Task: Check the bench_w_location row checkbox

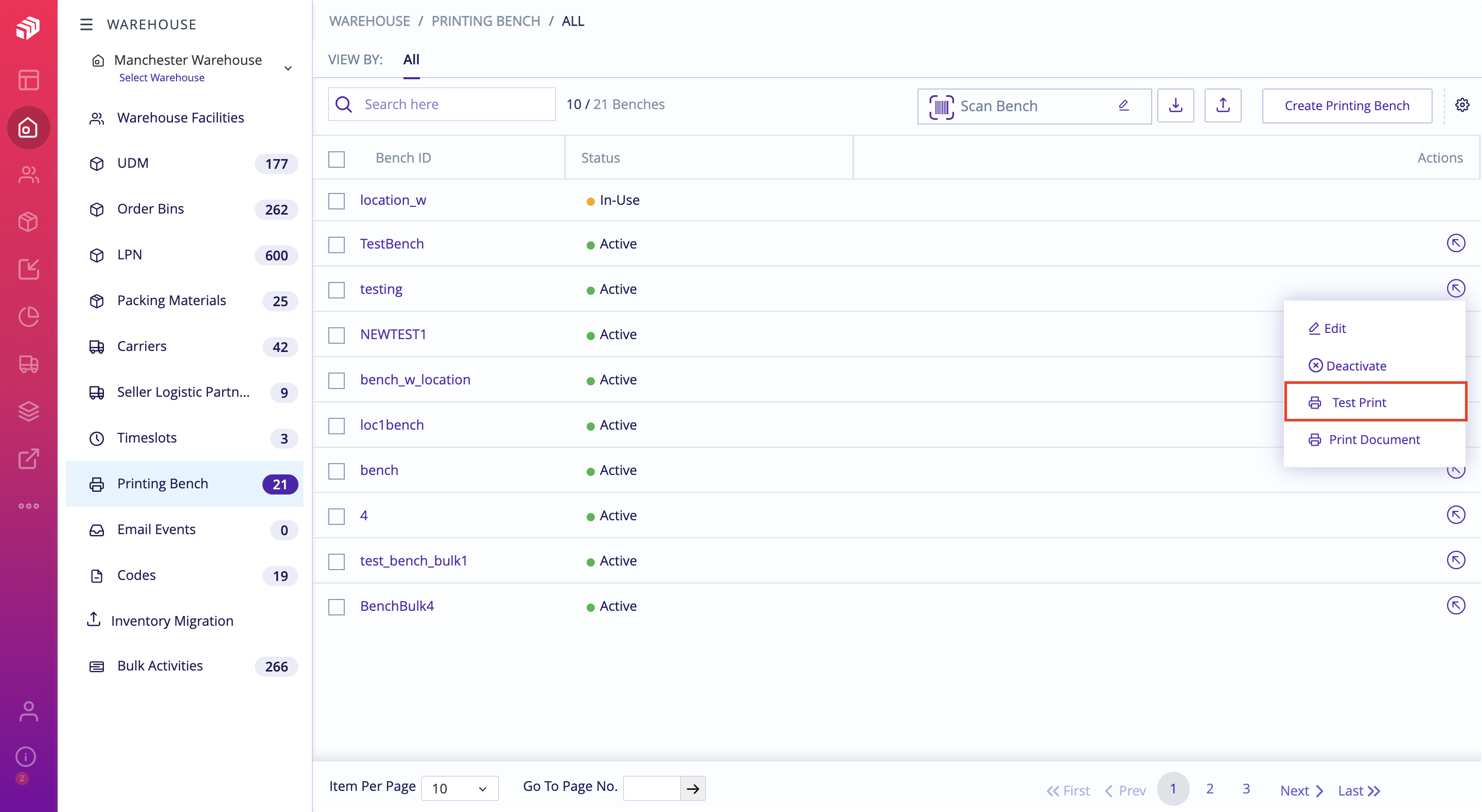Action: (337, 380)
